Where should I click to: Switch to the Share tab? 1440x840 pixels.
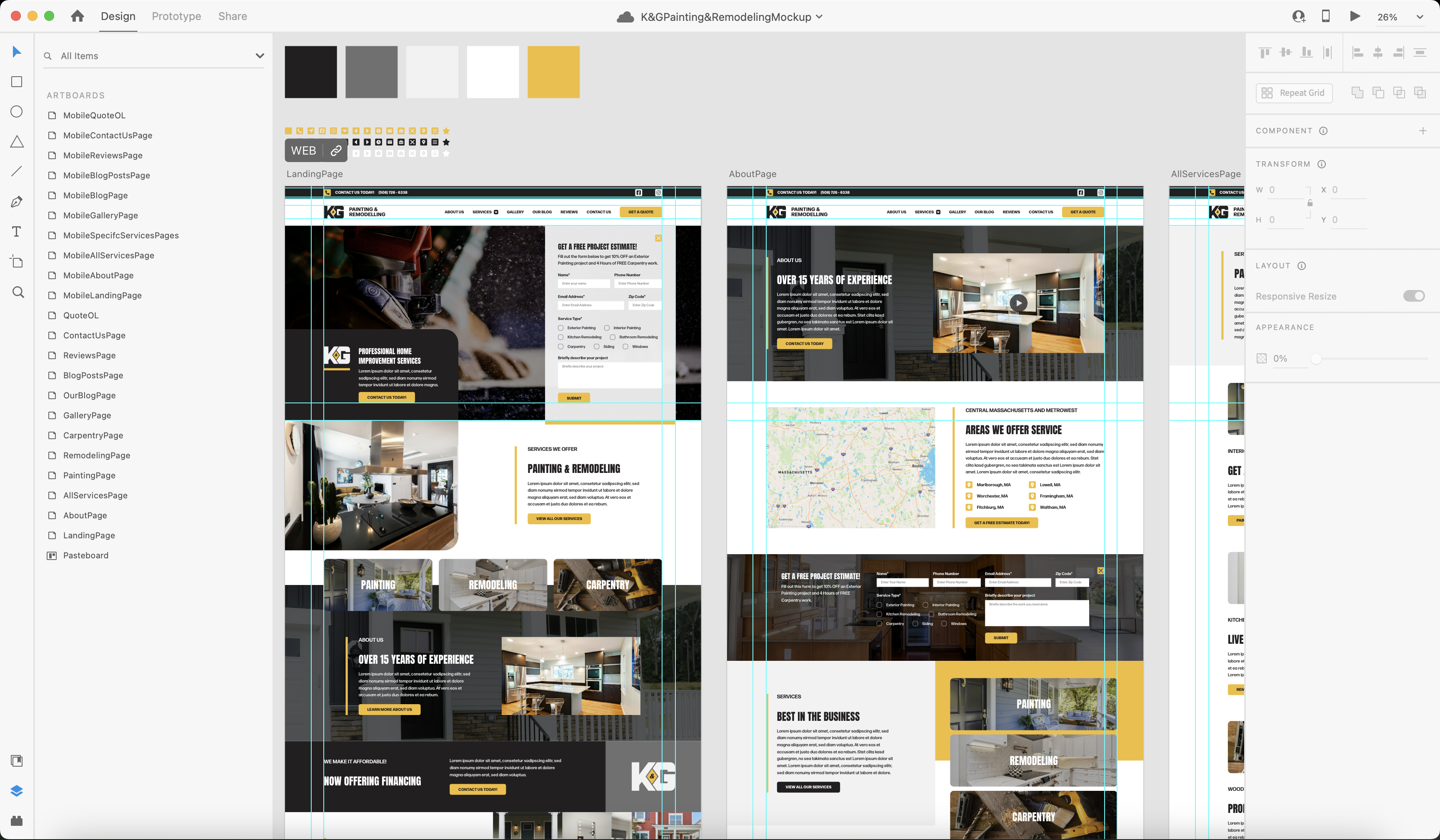pos(232,16)
